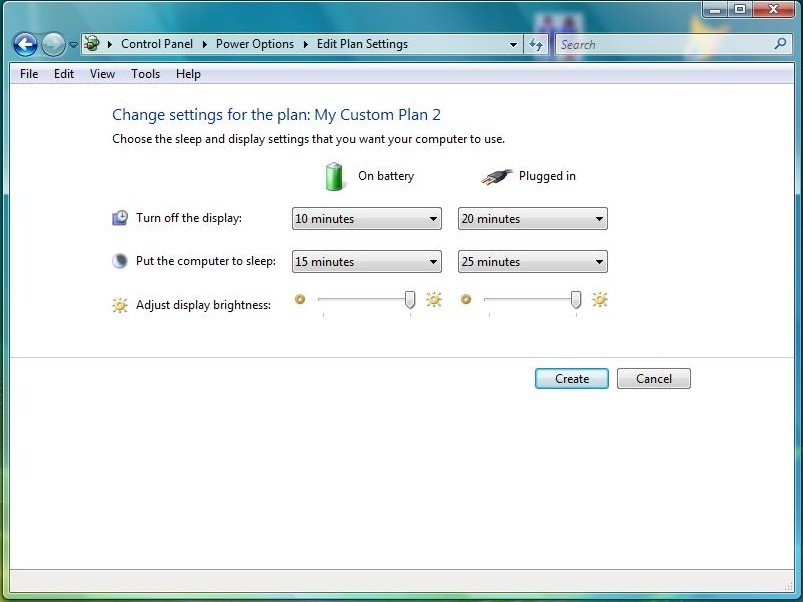Open the address bar history dropdown
The height and width of the screenshot is (602, 803).
[513, 45]
